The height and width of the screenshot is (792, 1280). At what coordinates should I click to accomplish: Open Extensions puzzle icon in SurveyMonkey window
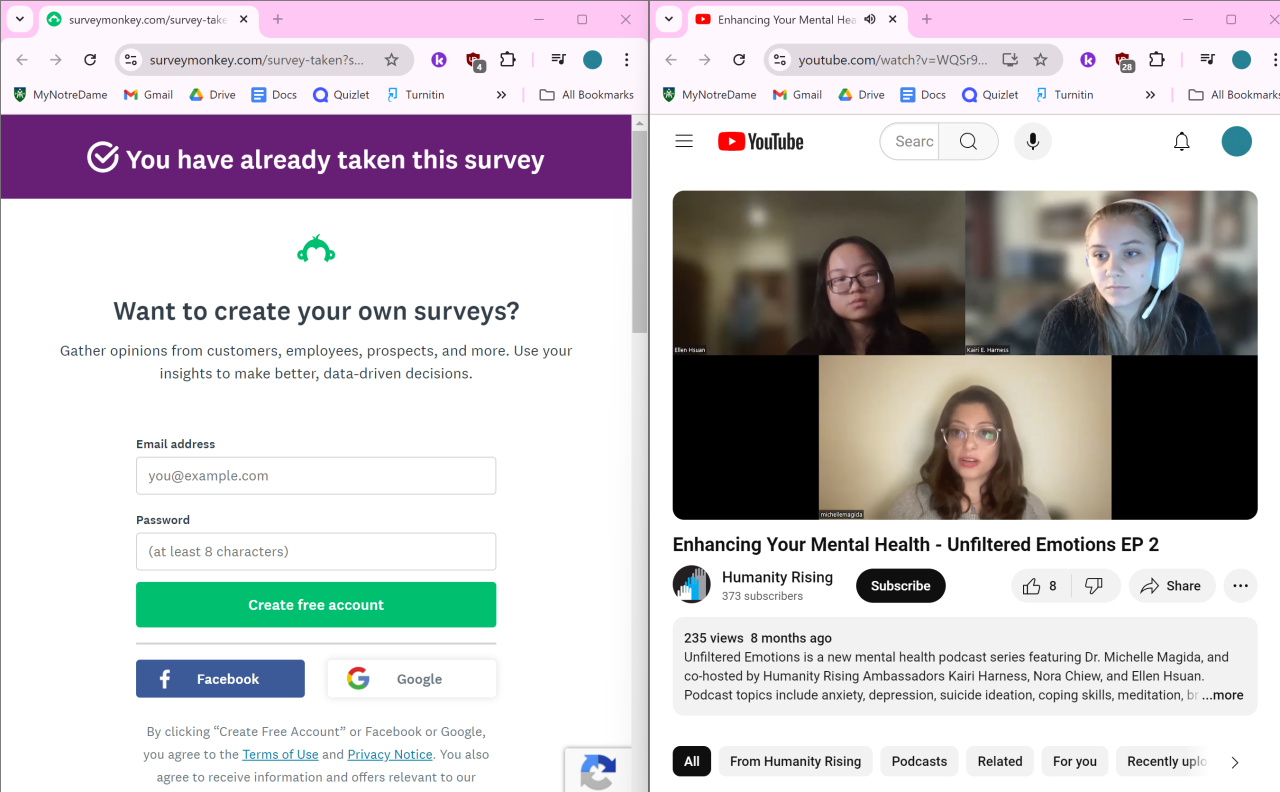pos(508,60)
